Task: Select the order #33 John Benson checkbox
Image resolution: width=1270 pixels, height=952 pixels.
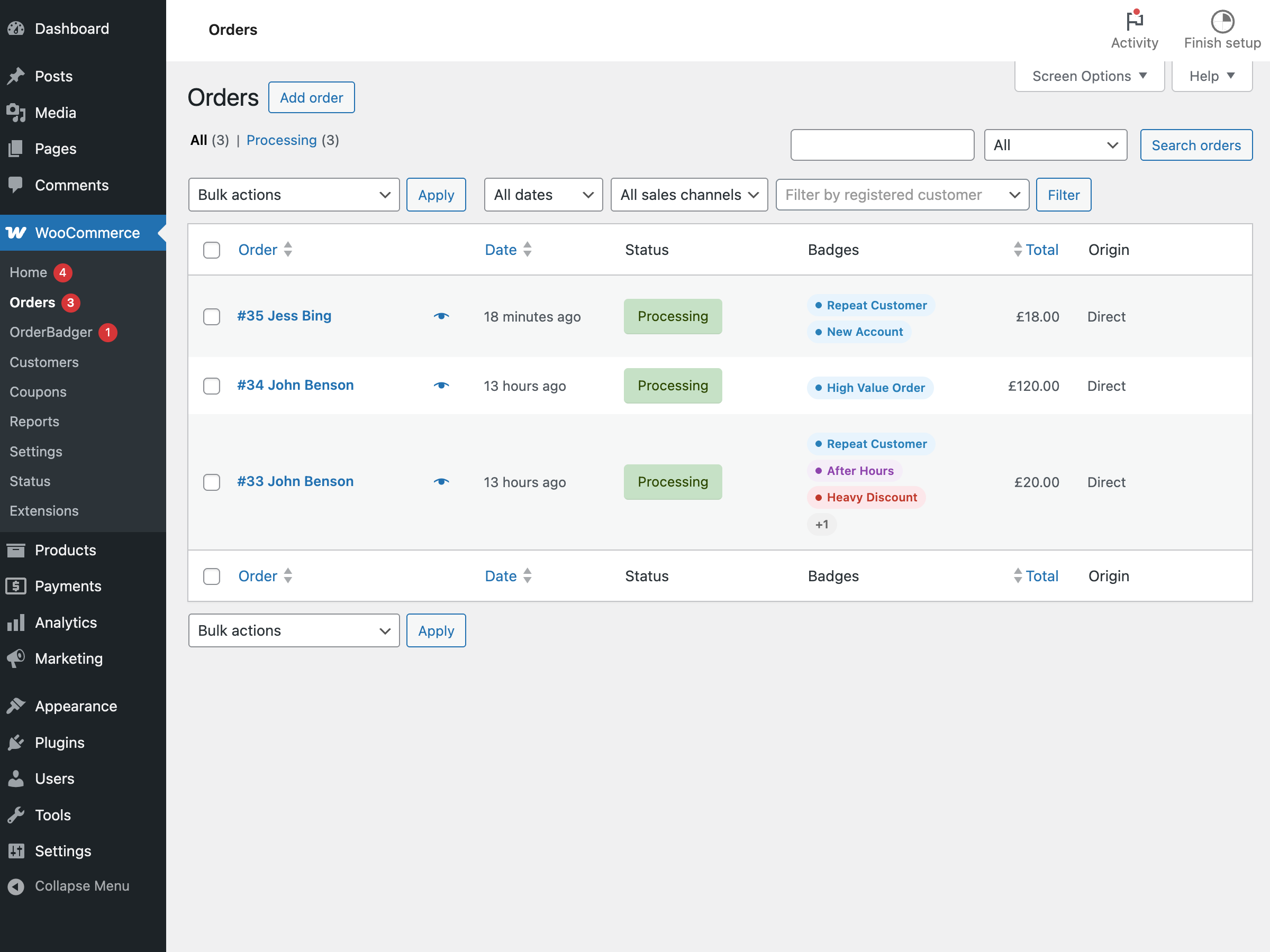Action: tap(212, 482)
